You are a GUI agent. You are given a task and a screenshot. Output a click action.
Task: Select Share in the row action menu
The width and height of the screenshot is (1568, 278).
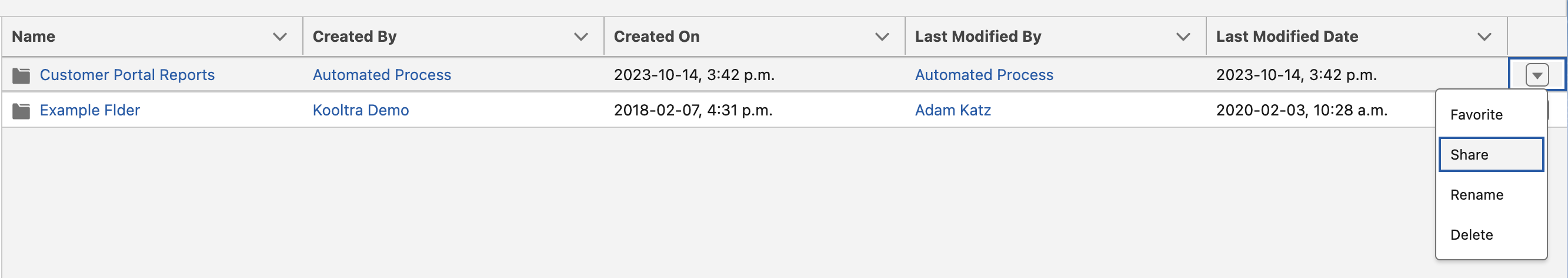(x=1469, y=155)
